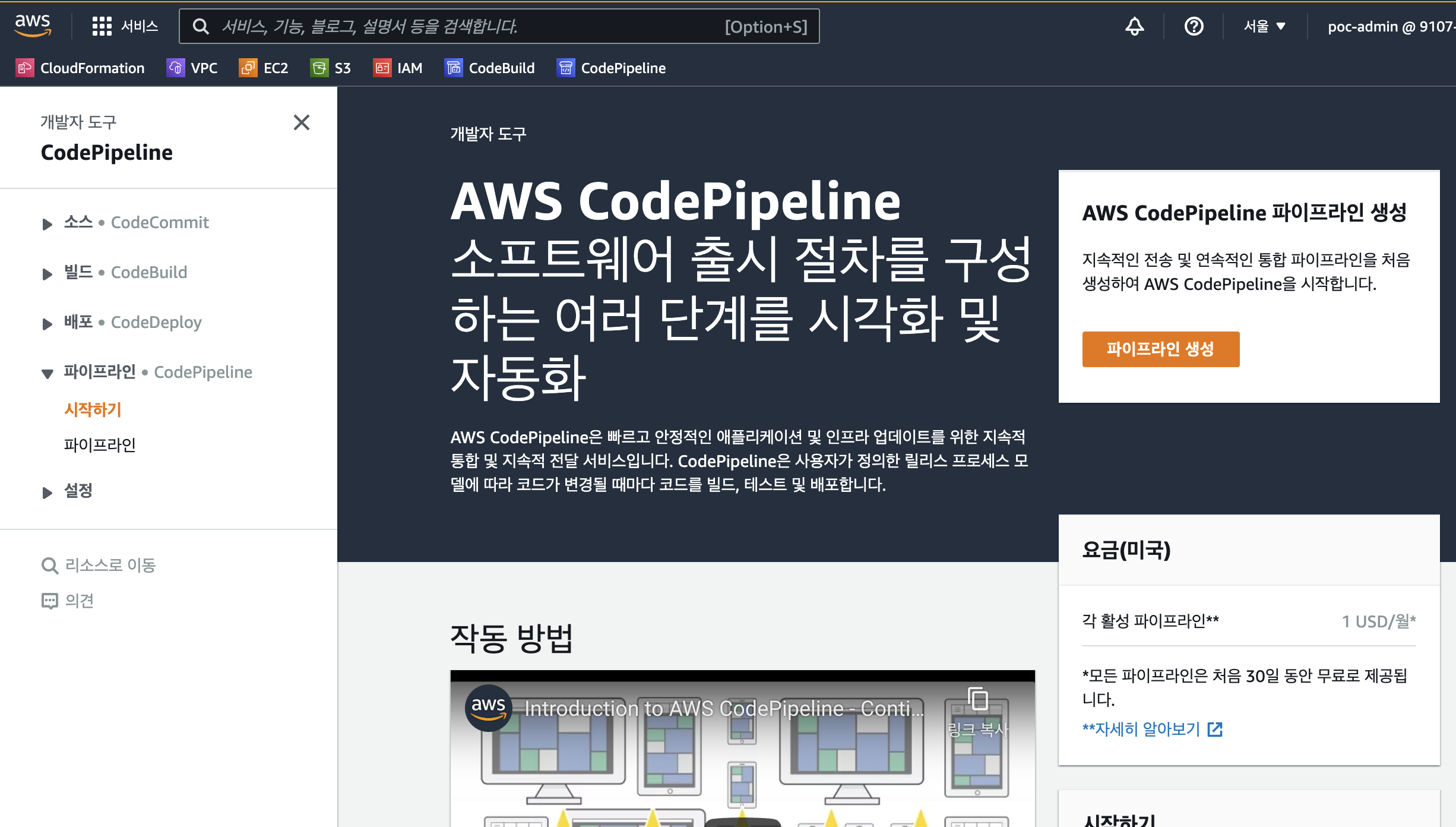Screen dimensions: 1456x827
Task: Open the help question mark icon
Action: (1194, 26)
